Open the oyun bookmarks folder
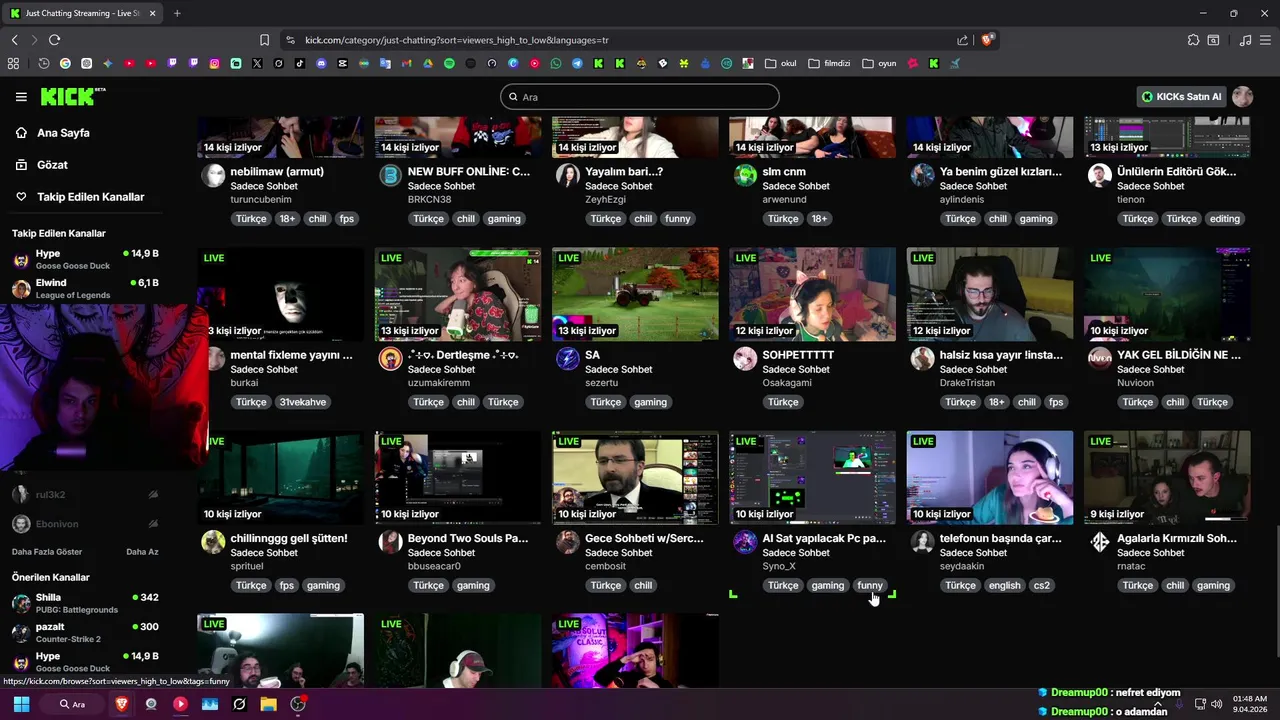Image resolution: width=1280 pixels, height=720 pixels. point(880,63)
